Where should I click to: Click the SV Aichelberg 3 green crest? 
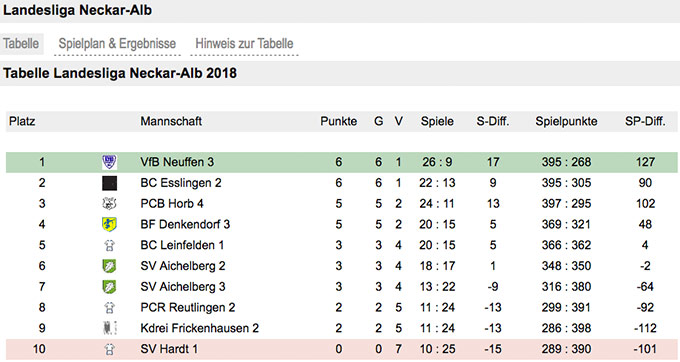point(109,287)
